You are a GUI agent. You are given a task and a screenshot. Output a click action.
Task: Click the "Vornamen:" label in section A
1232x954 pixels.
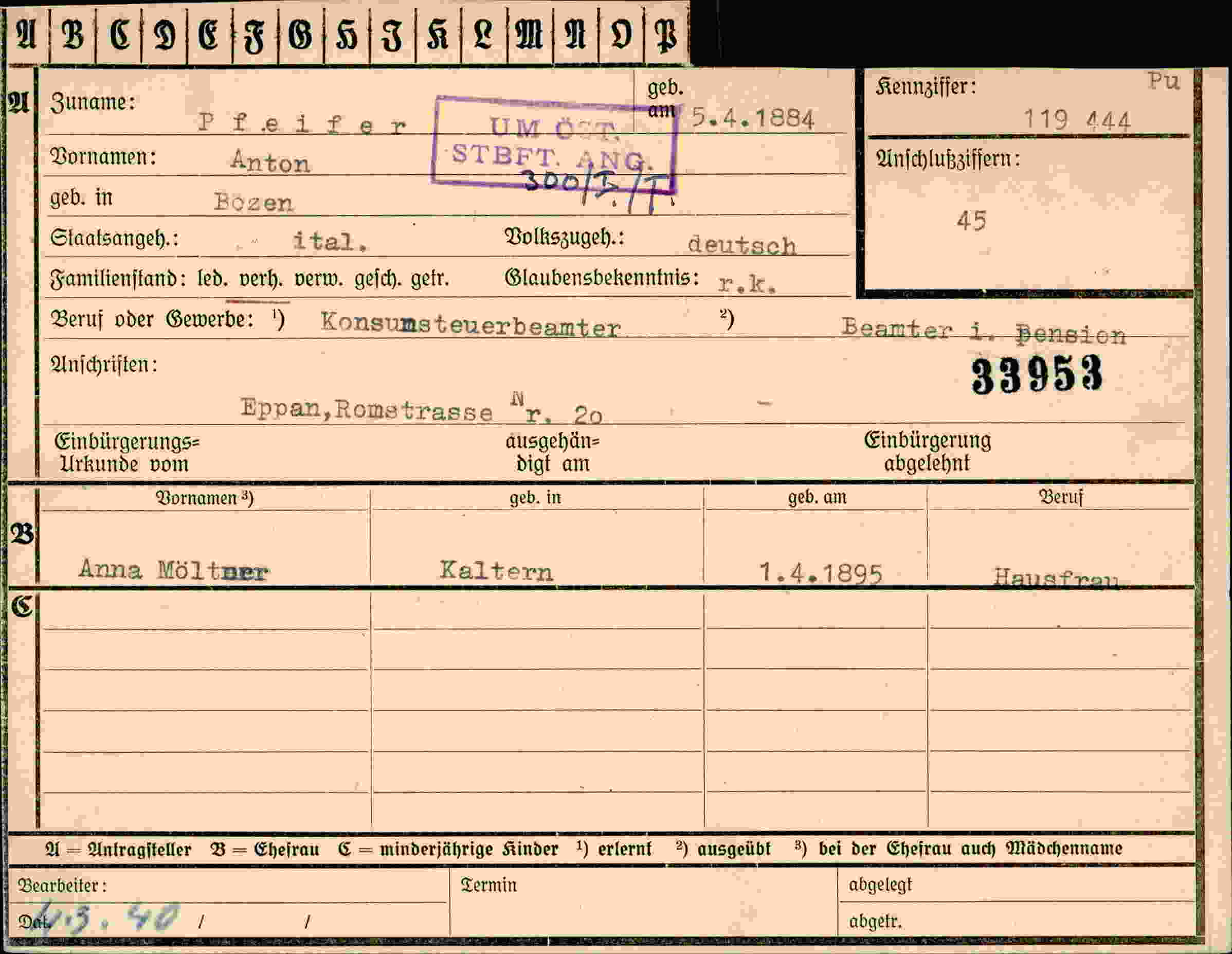103,157
